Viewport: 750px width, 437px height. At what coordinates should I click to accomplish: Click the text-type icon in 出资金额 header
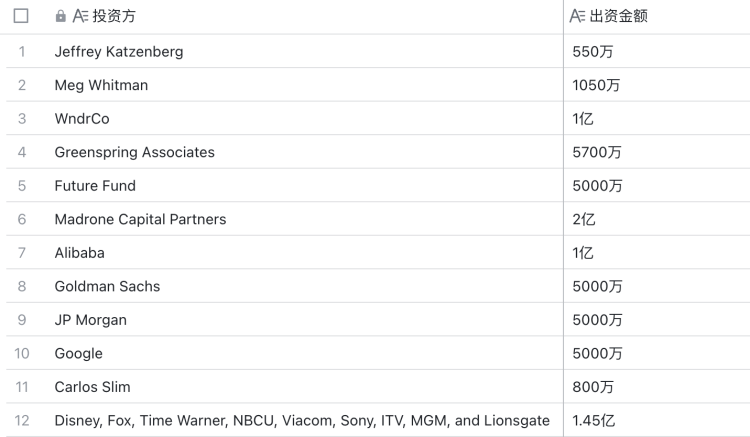point(577,17)
